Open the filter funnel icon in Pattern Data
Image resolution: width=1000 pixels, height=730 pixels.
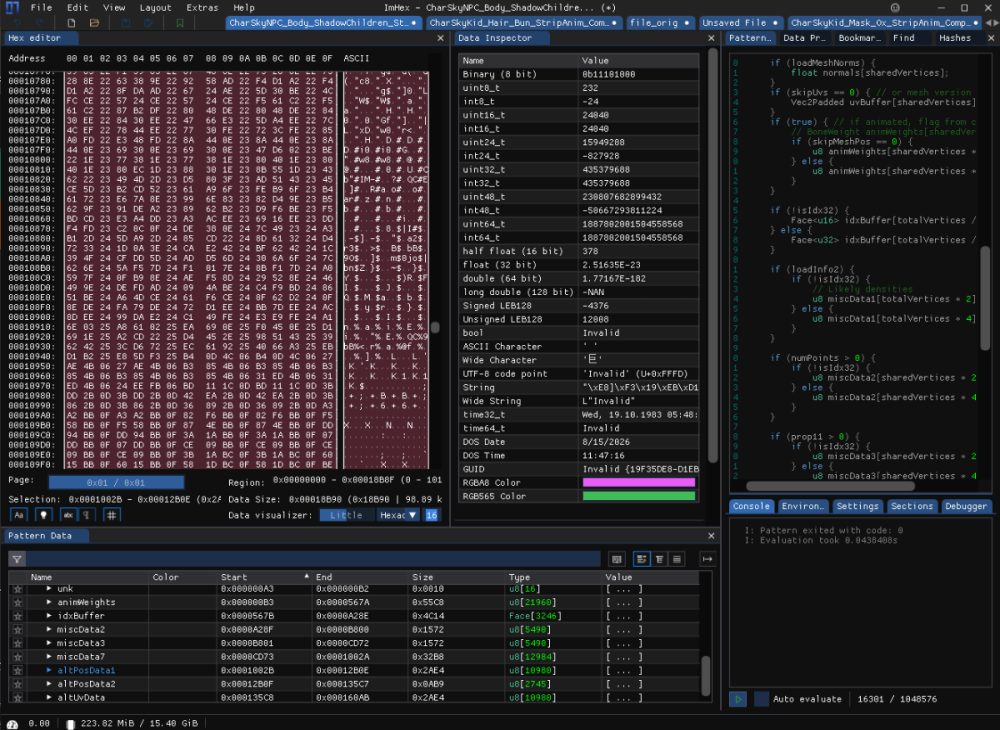[x=14, y=560]
